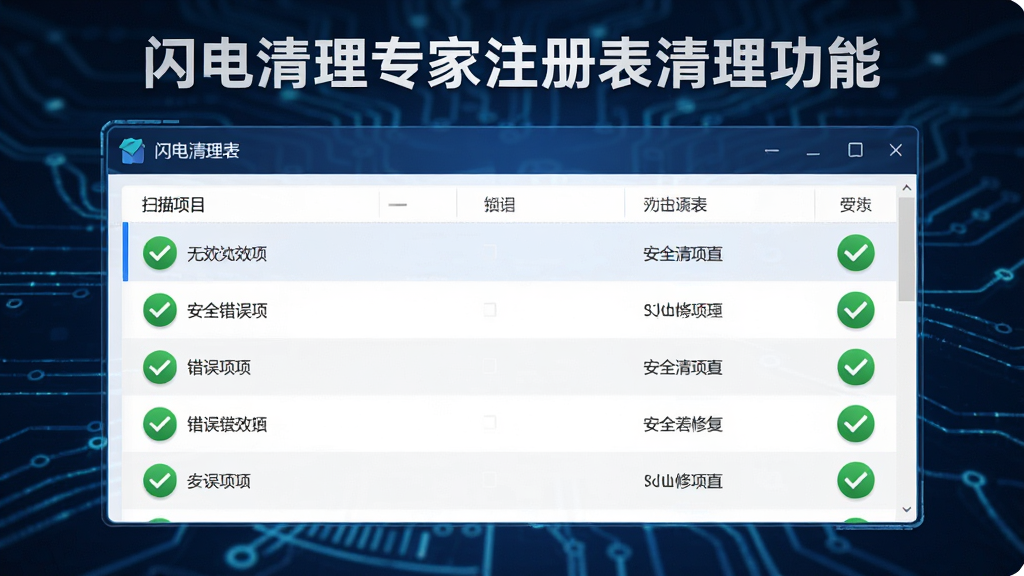Click the column header left of 劝由滤表
This screenshot has width=1024, height=576.
(x=500, y=204)
